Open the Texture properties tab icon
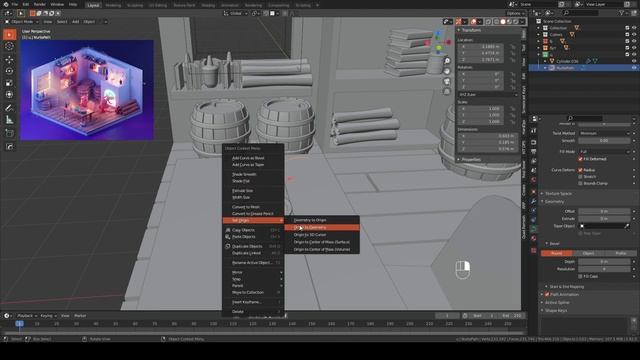640x360 pixels. coord(533,250)
